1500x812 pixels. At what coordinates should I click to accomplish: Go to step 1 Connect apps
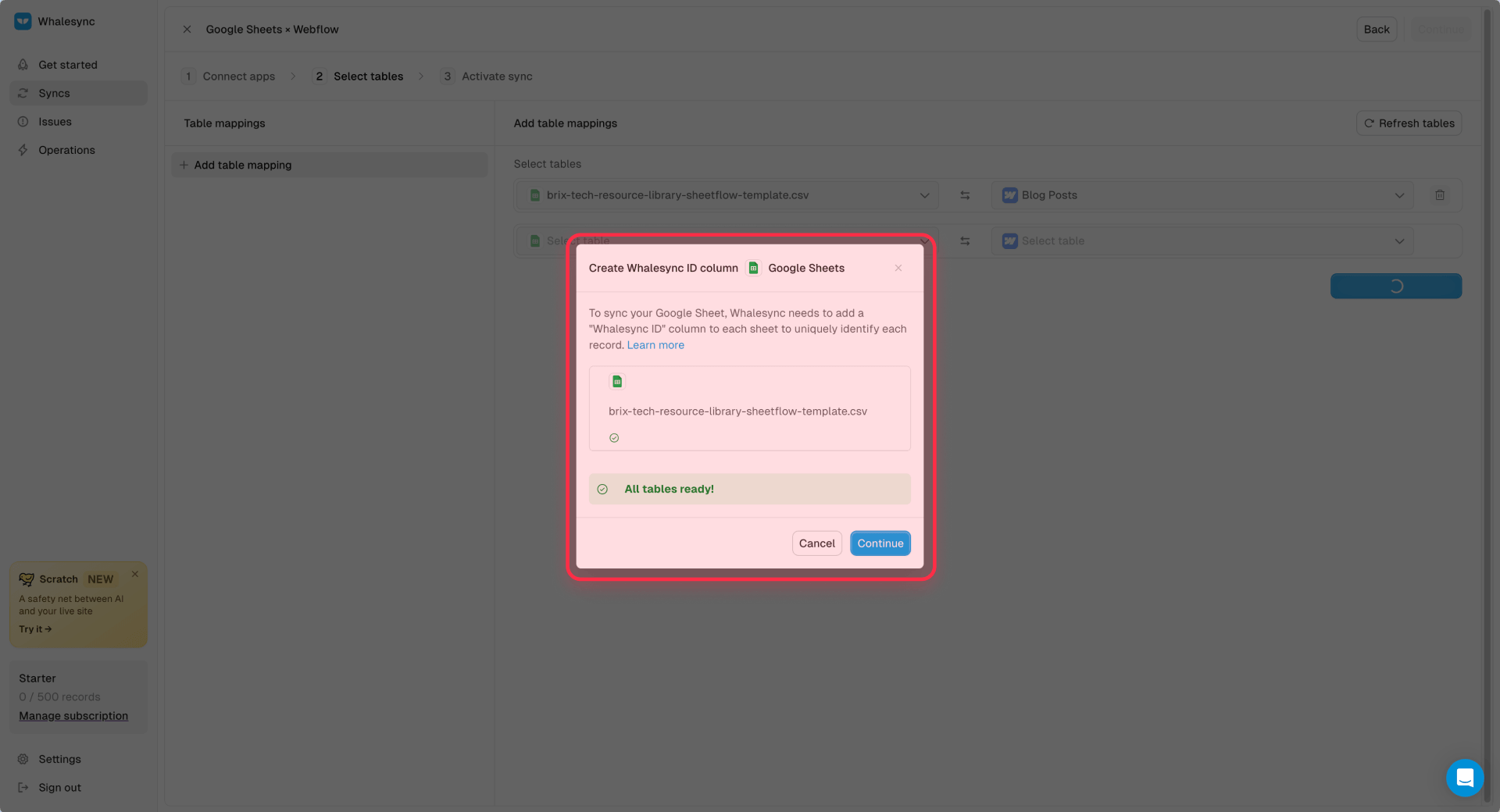[228, 77]
